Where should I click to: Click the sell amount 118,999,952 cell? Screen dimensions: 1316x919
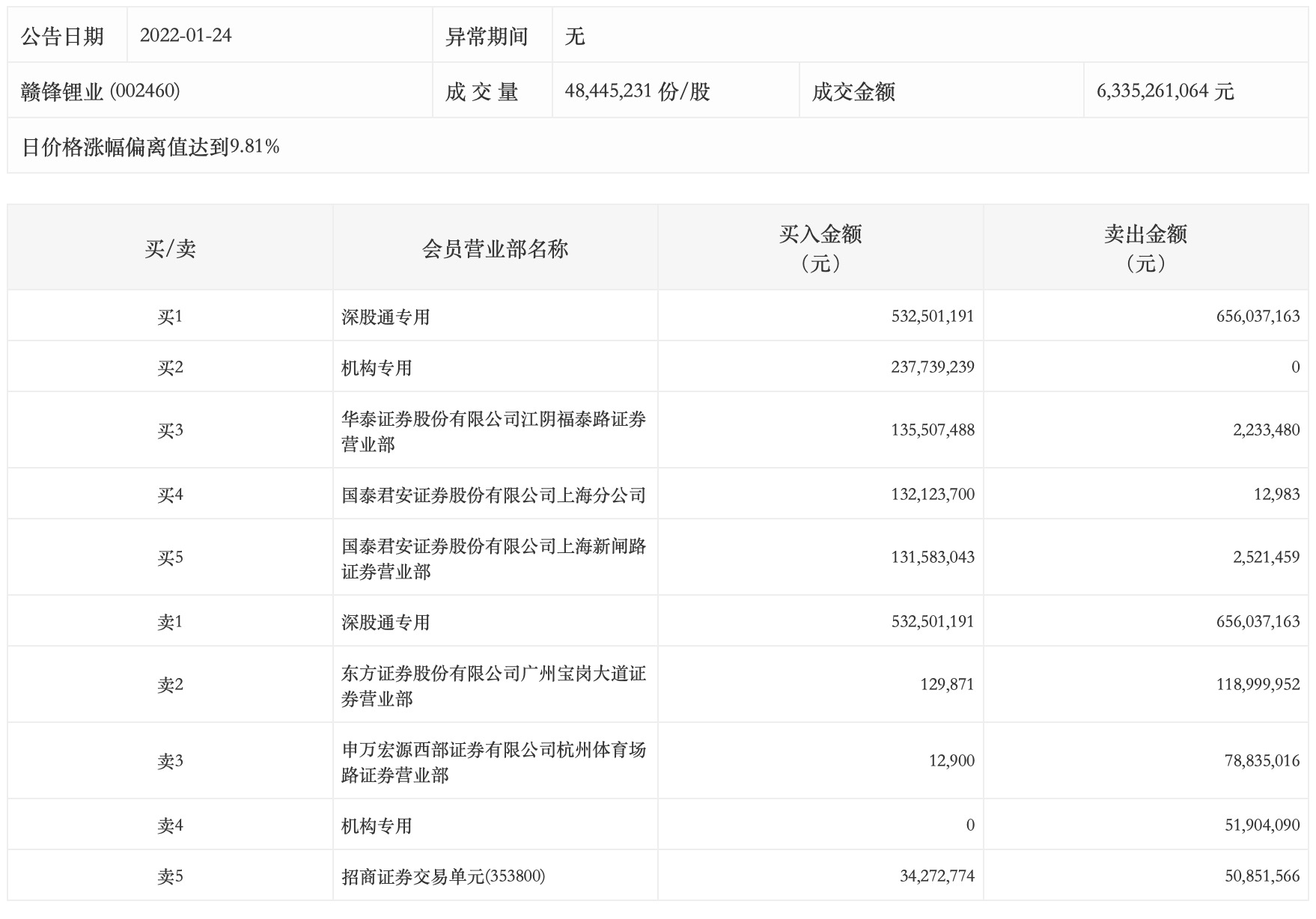coord(1258,685)
